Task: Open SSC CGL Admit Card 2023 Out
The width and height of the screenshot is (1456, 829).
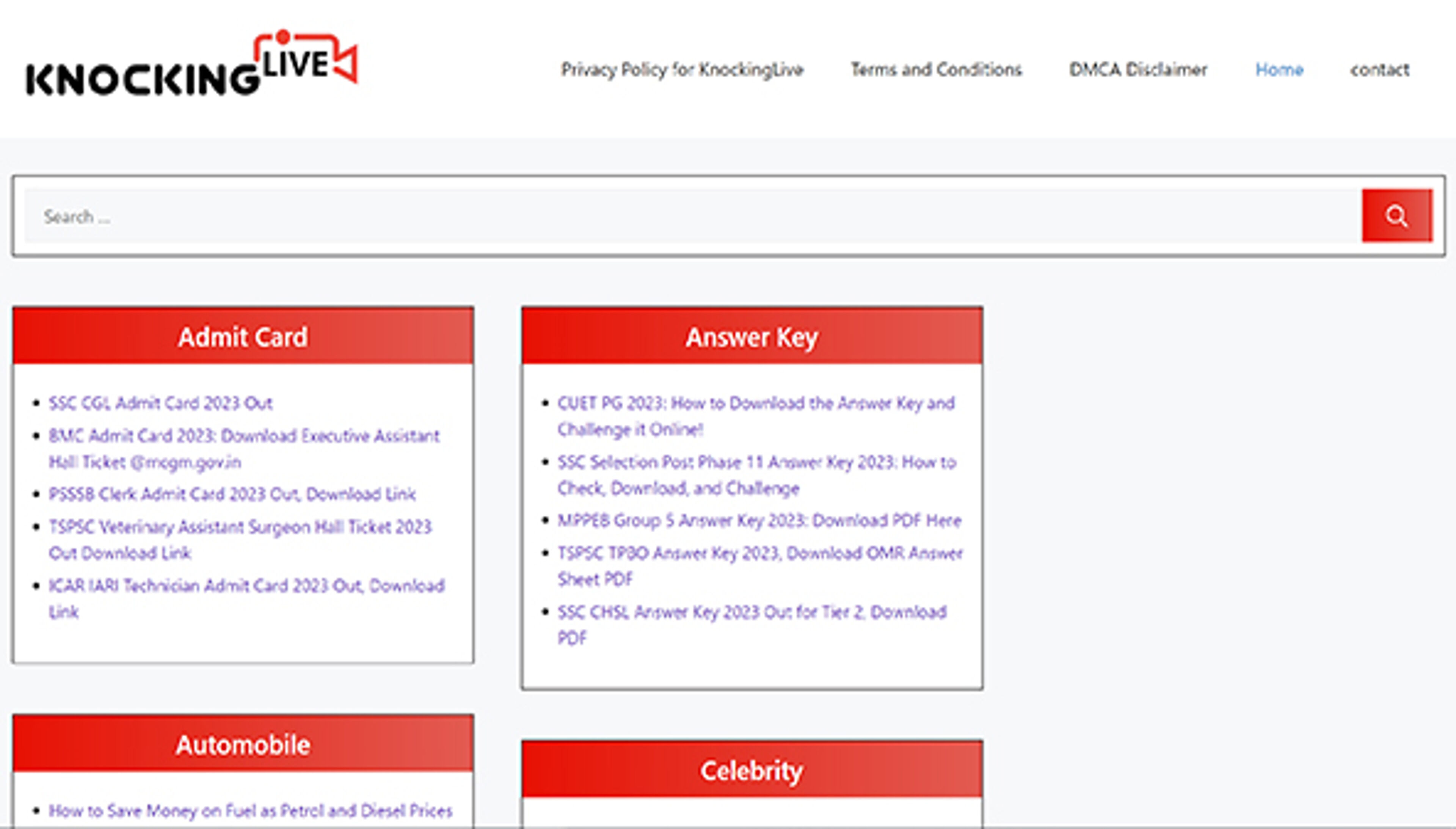Action: (160, 403)
